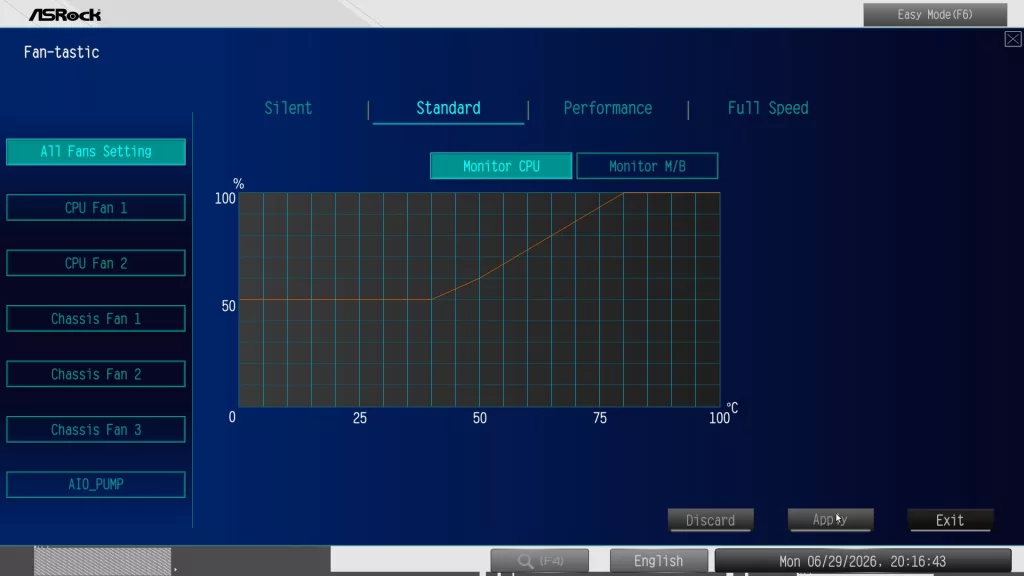
Task: Select Chassis Fan 2
Action: (96, 374)
